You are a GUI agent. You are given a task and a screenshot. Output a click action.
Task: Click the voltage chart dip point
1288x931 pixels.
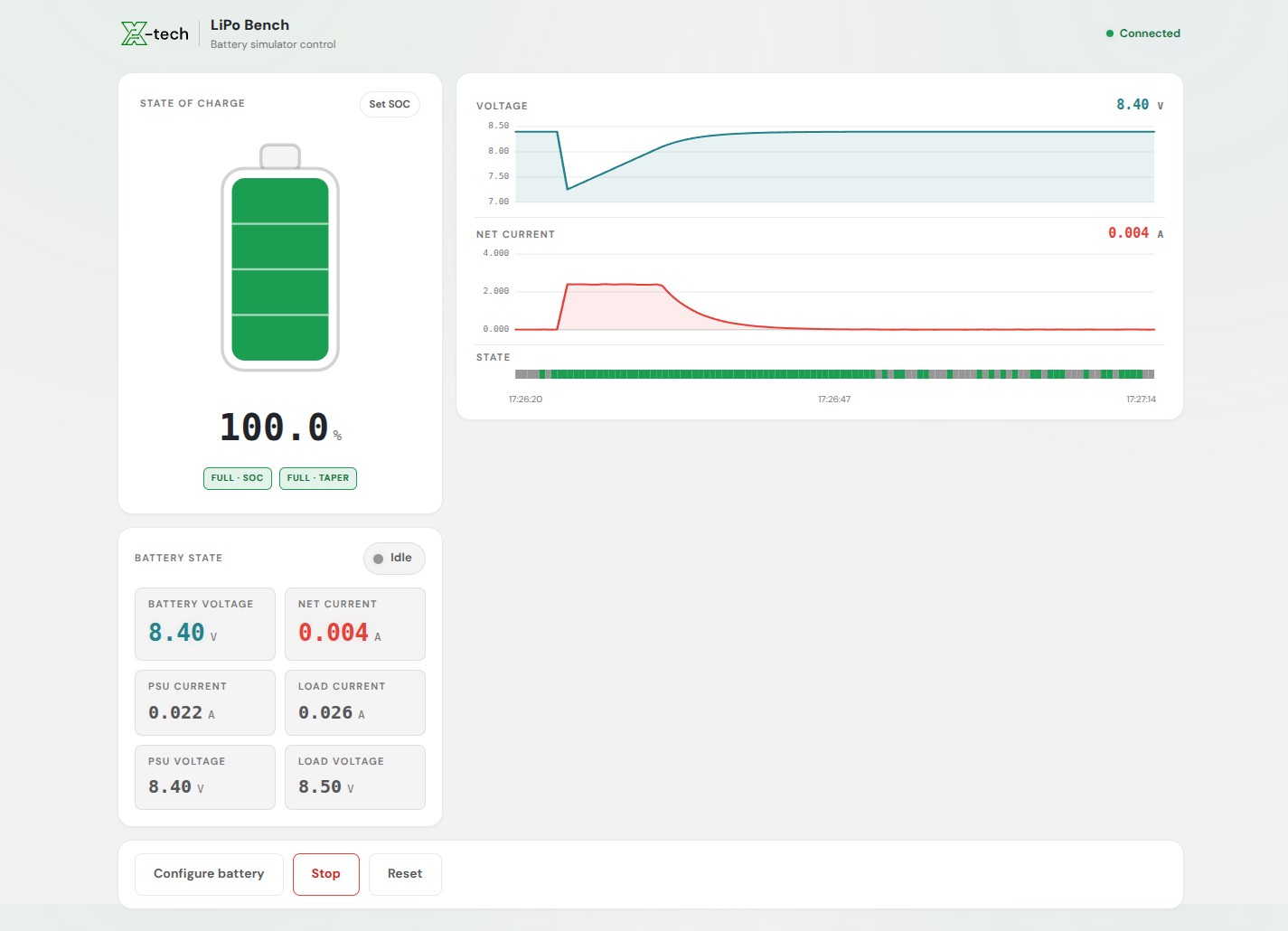click(x=568, y=189)
